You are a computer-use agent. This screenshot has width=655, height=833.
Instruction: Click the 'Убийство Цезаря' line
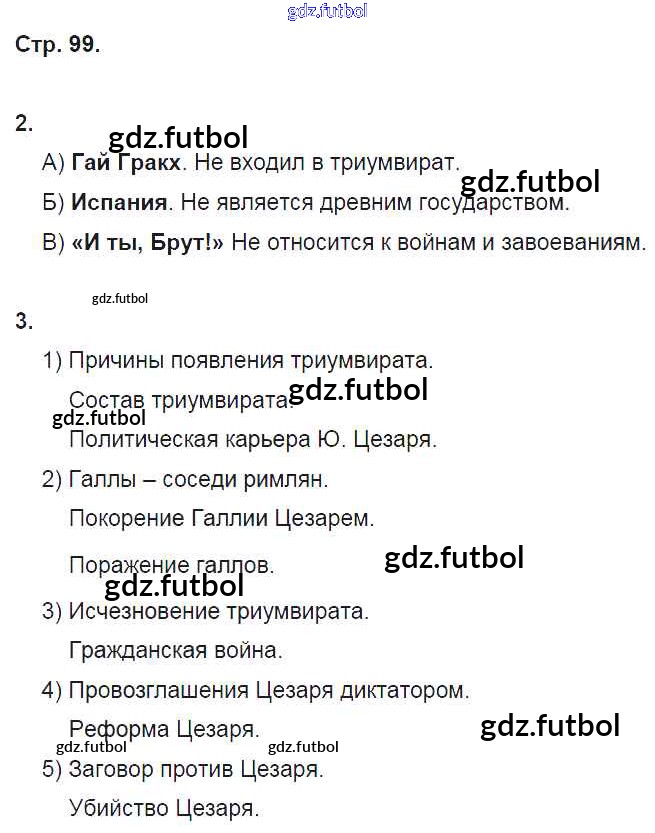click(164, 808)
